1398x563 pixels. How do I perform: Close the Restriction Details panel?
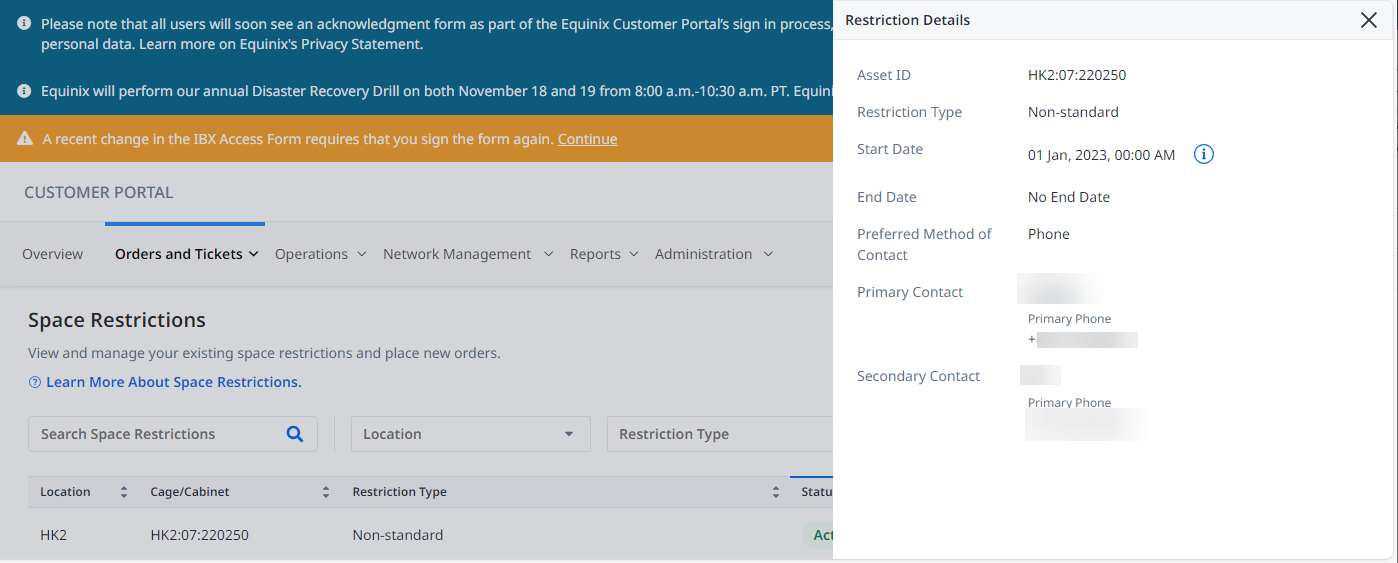(1368, 20)
